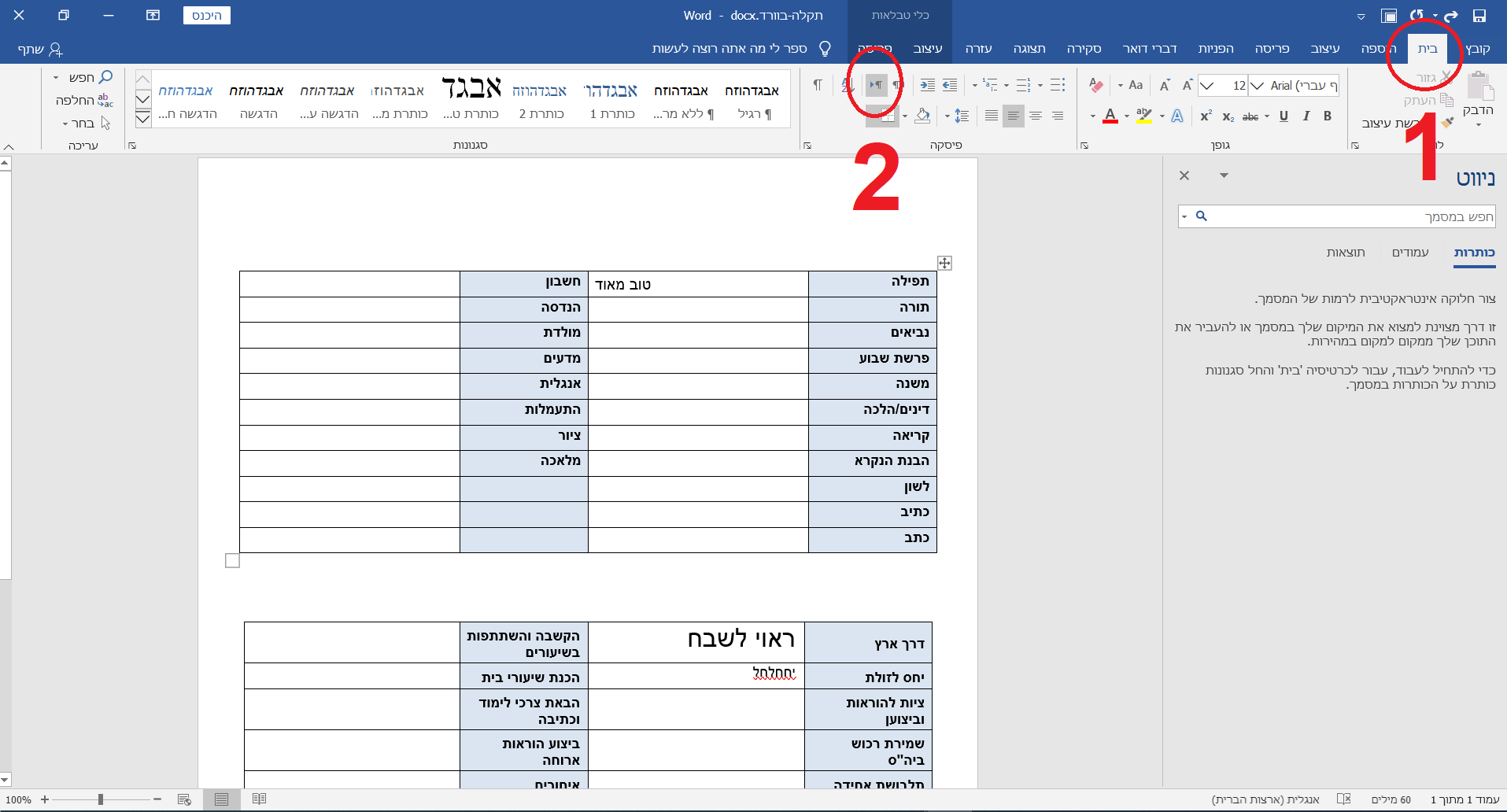
Task: Open the Sort dialog from the ribbon
Action: 848,85
